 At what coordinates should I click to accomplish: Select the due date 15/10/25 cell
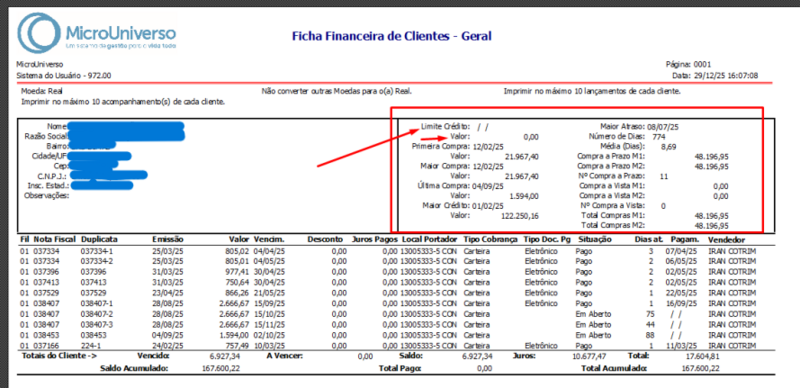[x=268, y=314]
